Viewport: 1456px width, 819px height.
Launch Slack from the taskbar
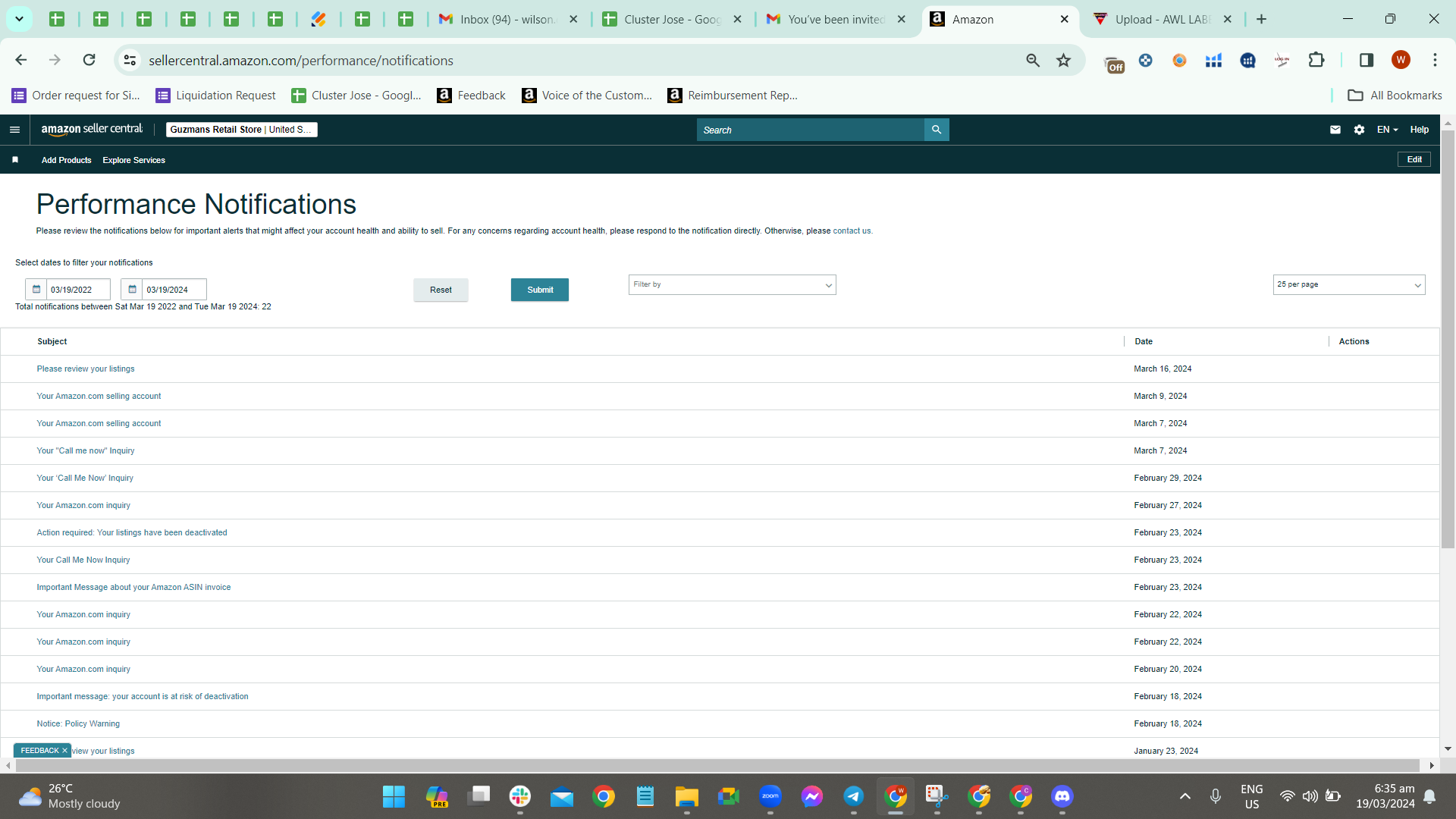520,796
